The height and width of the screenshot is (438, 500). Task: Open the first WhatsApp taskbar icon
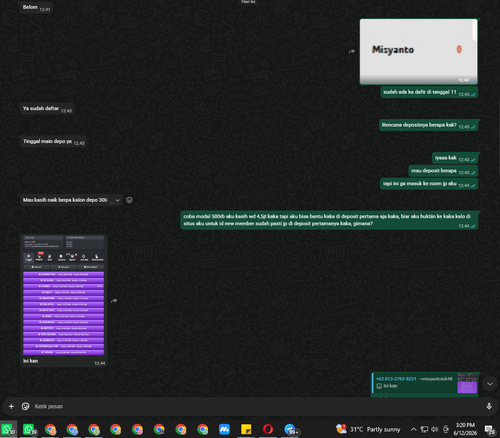click(x=8, y=429)
